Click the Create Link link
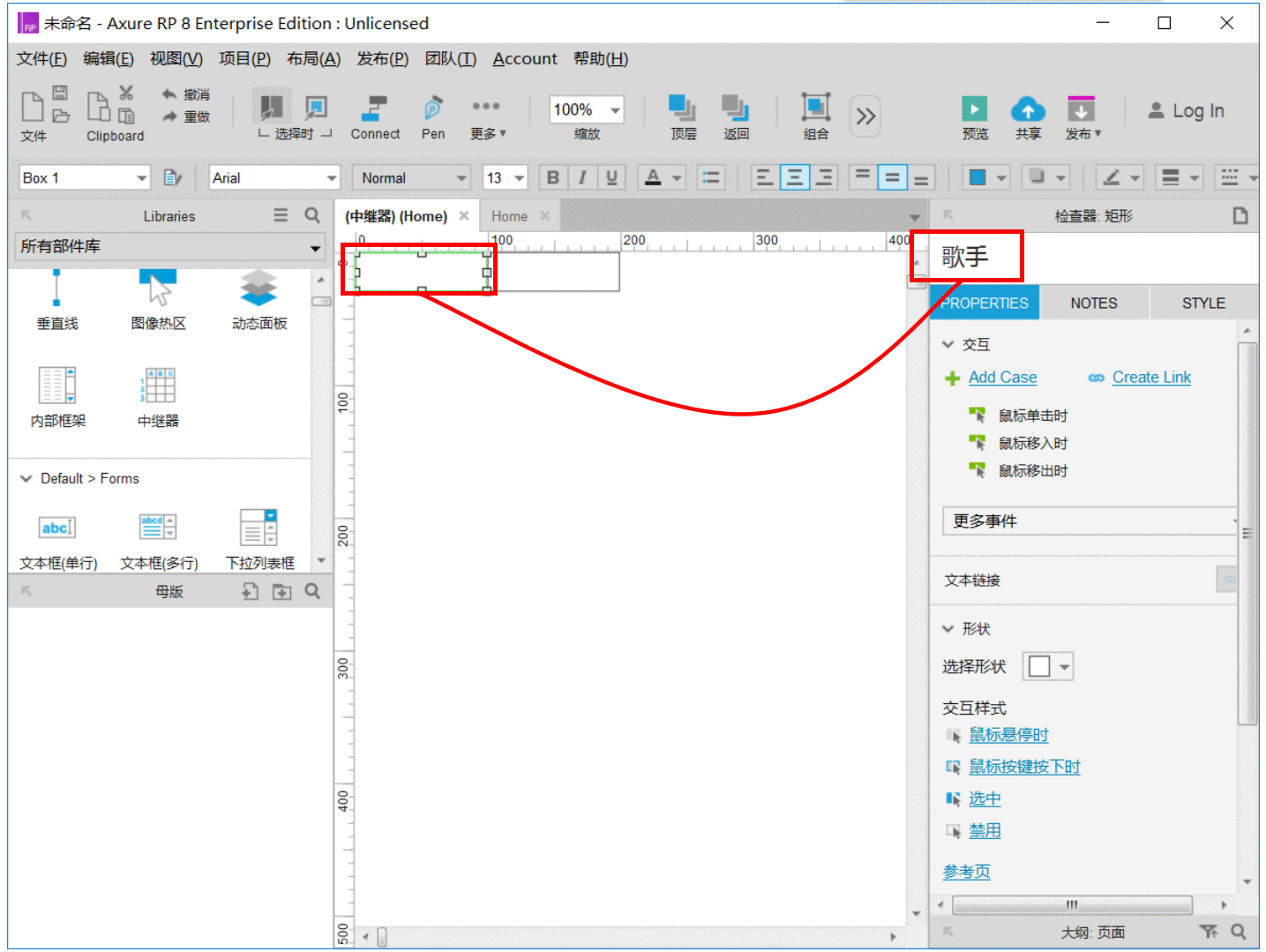Viewport: 1266px width, 952px height. click(1151, 377)
